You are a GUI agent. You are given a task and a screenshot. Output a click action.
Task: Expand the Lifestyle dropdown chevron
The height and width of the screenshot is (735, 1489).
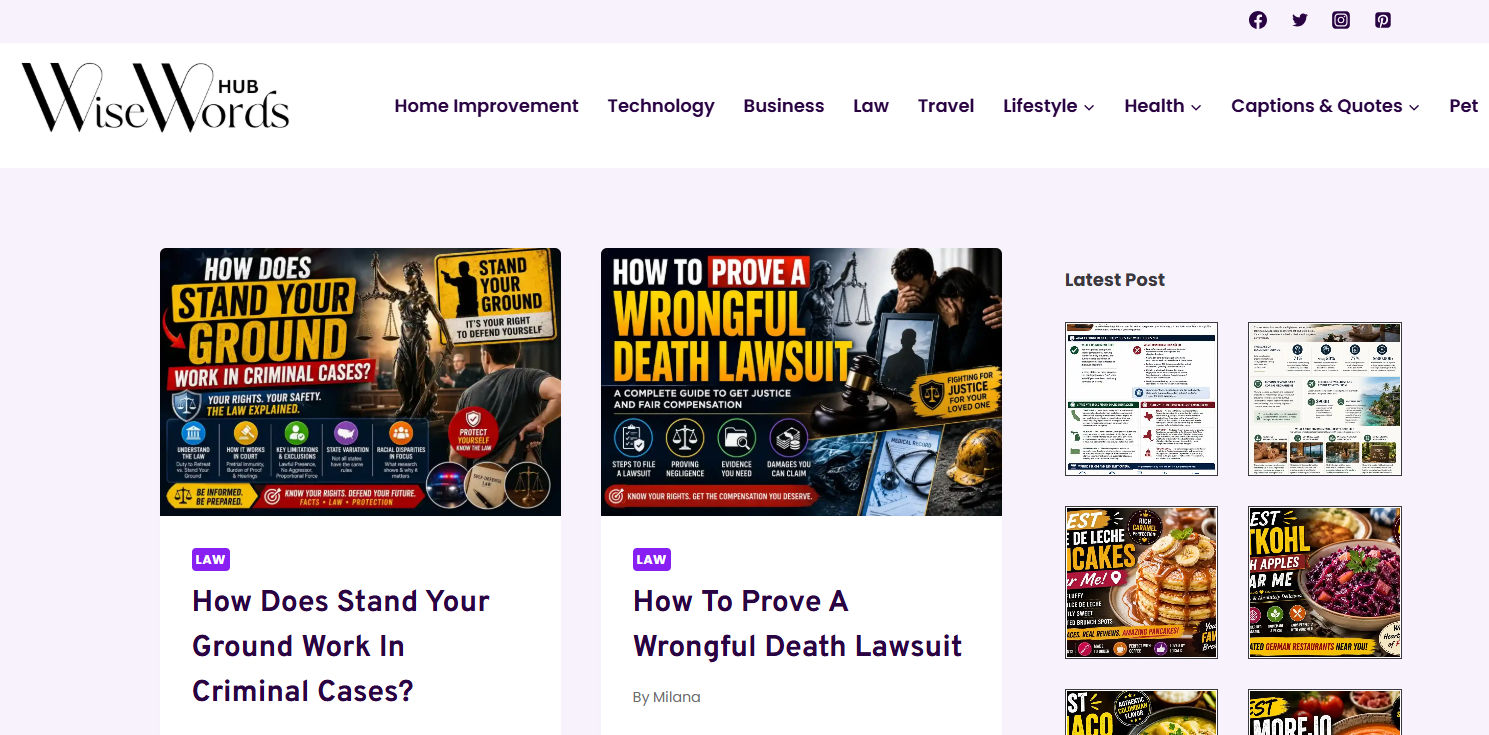(x=1089, y=107)
